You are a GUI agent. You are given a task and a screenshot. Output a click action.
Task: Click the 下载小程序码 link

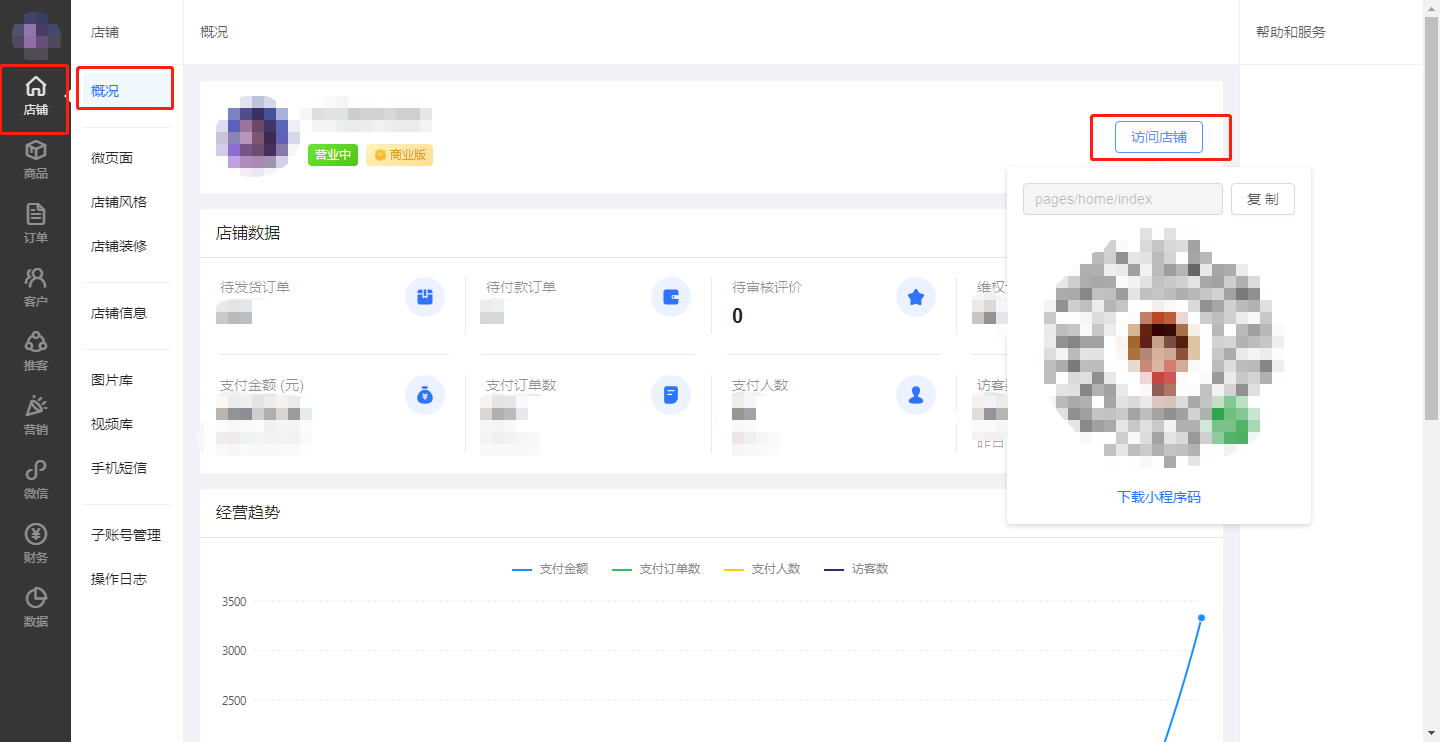[x=1158, y=497]
